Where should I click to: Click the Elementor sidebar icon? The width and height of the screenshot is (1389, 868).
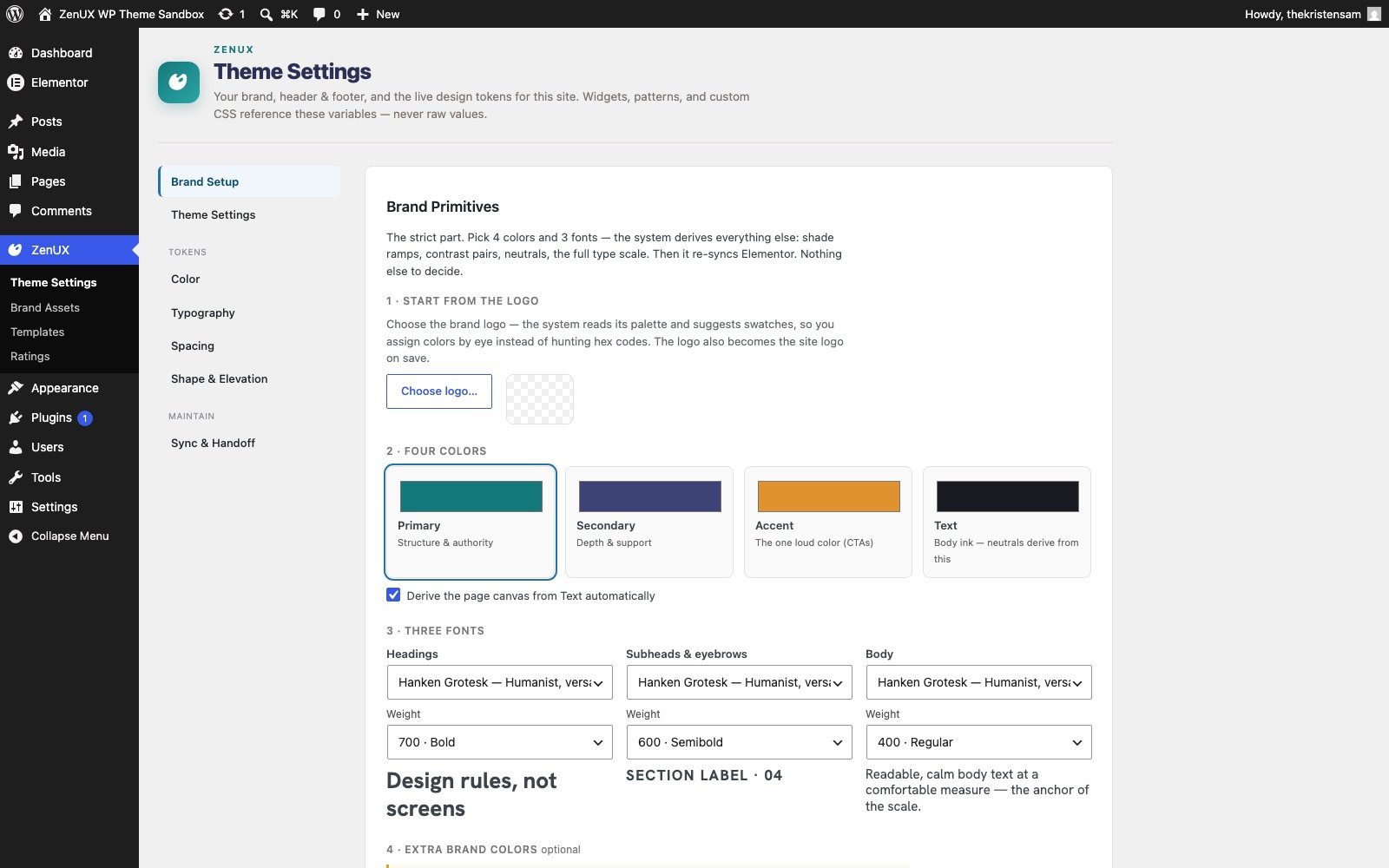[x=16, y=82]
